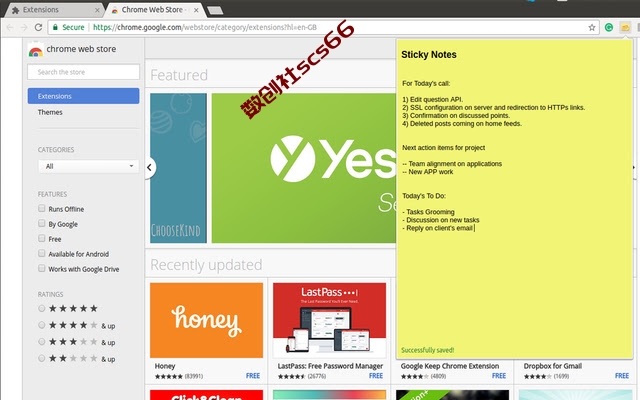640x400 pixels.
Task: Enable Works with Google Drive checkbox
Action: [42, 268]
